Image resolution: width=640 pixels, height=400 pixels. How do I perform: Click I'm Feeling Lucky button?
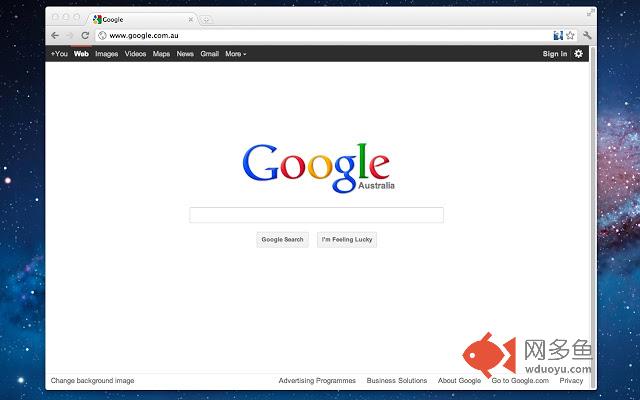pos(347,240)
